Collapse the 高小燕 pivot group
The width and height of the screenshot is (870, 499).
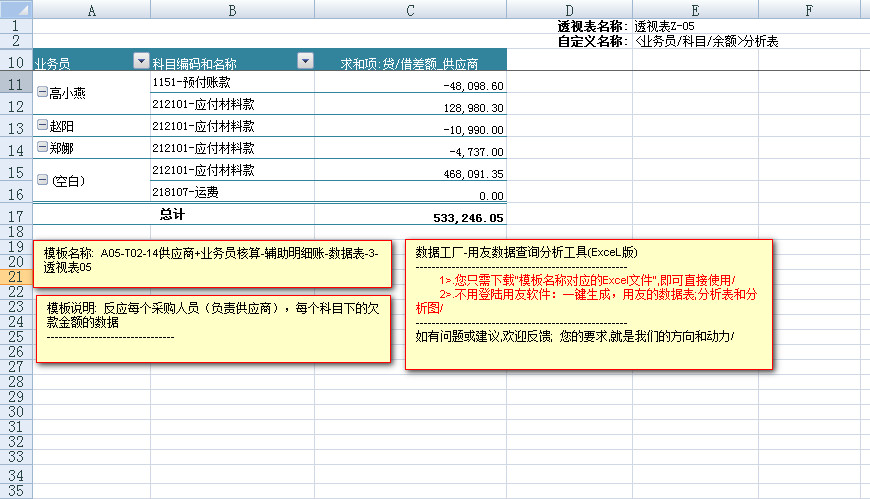pos(41,92)
